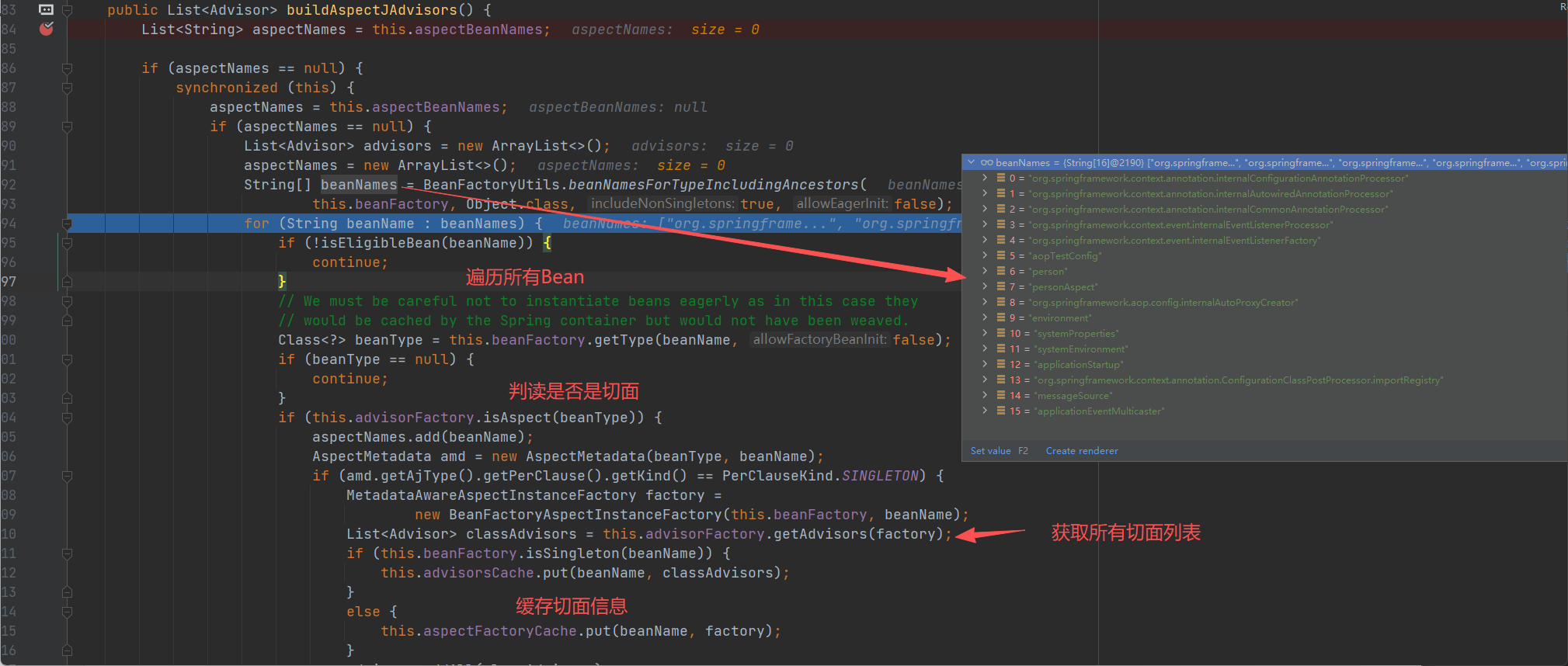Expand element 8 internalAutoProxyCreator

point(985,303)
